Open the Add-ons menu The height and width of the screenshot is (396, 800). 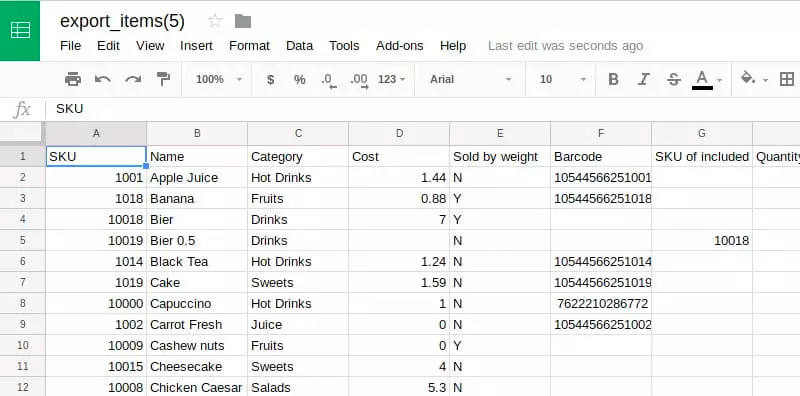coord(399,46)
